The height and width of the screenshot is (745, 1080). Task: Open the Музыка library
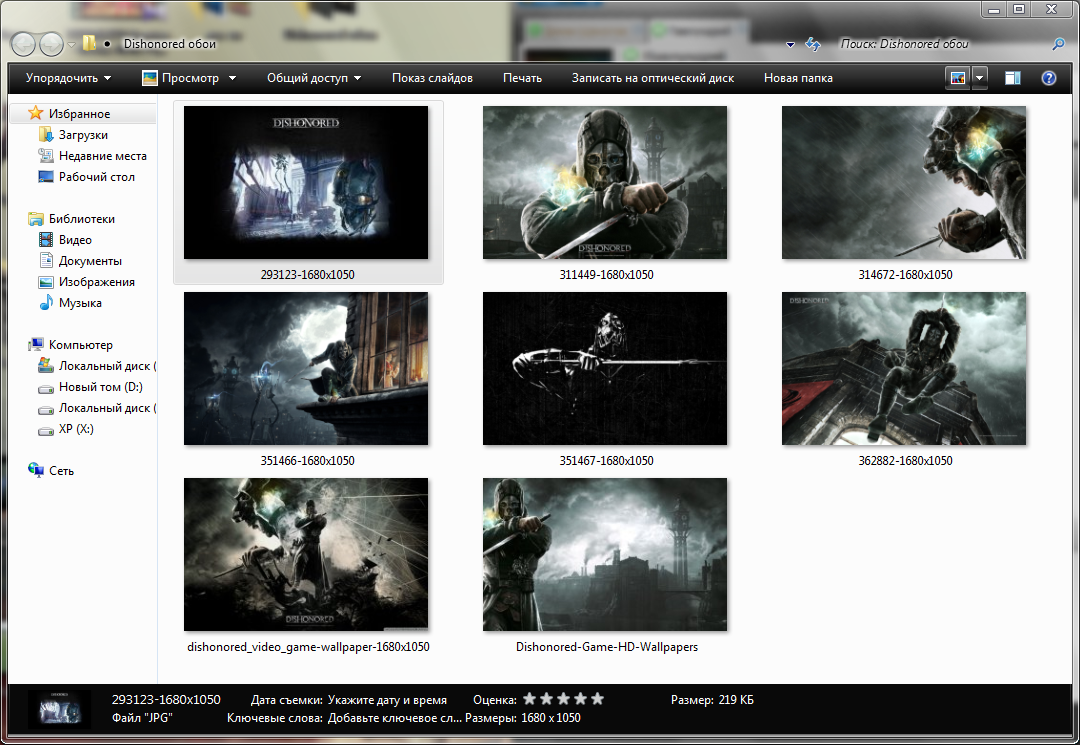coord(80,303)
